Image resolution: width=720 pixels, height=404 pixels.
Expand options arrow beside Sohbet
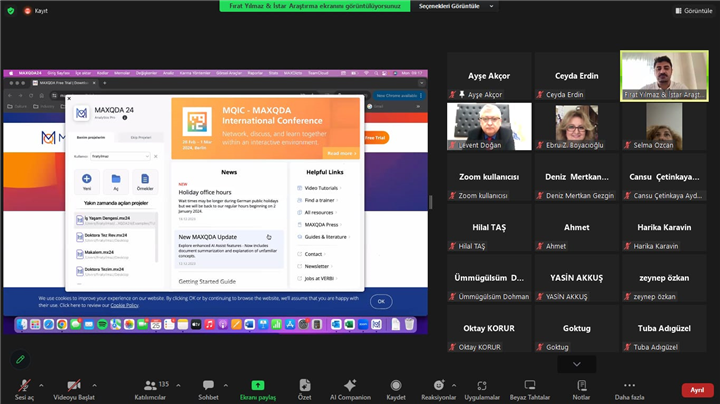click(x=225, y=385)
